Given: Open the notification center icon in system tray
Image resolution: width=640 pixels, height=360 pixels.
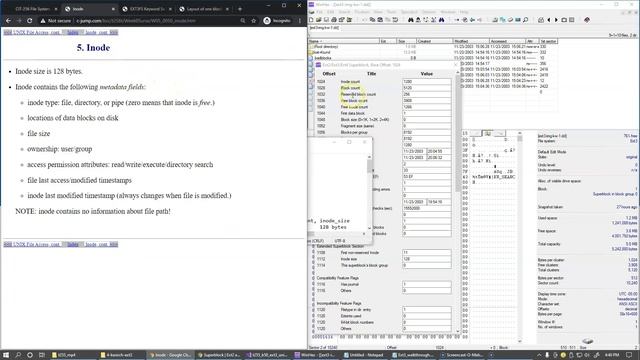Looking at the screenshot, I should [x=630, y=355].
